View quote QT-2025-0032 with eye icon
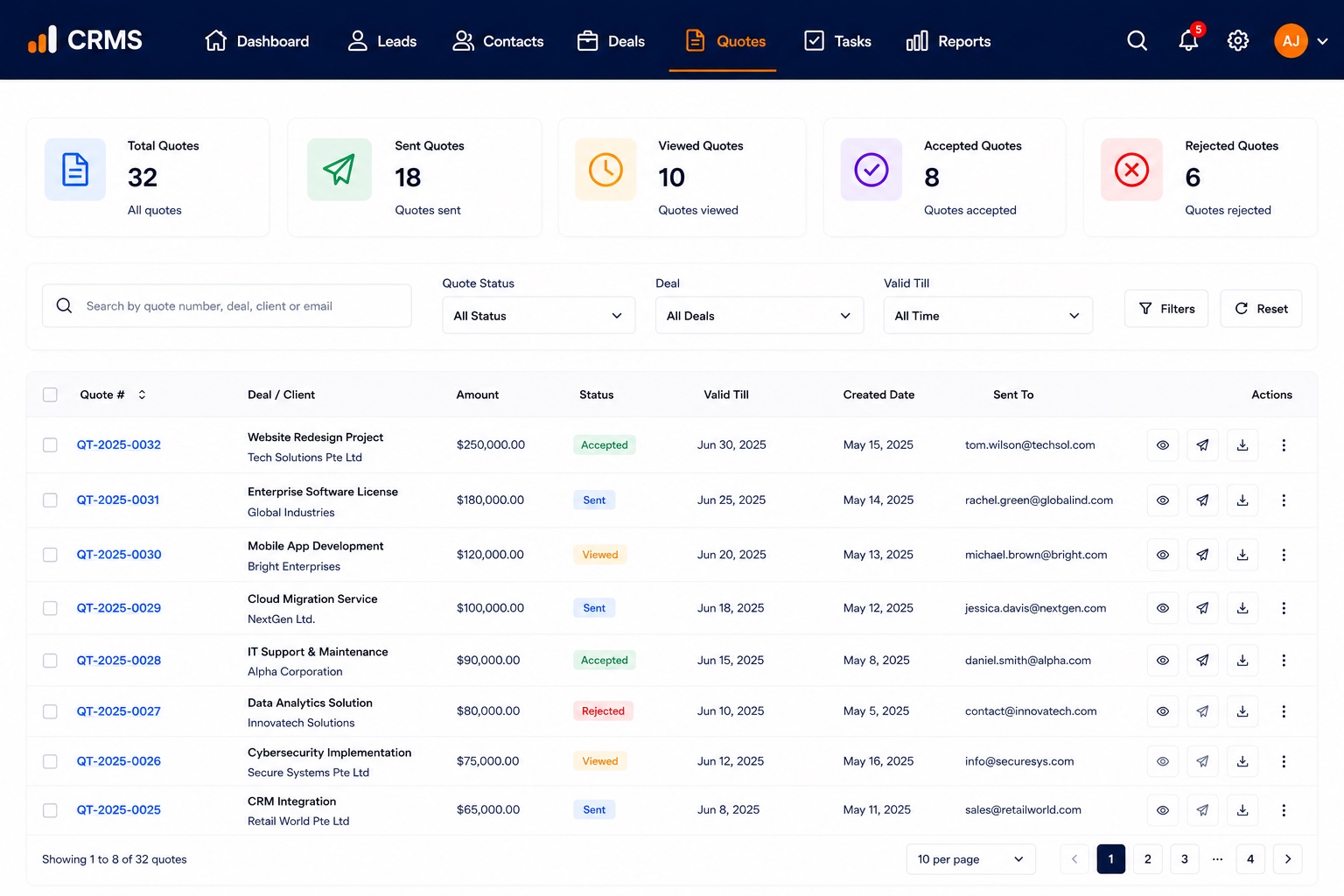The width and height of the screenshot is (1344, 896). pyautogui.click(x=1162, y=445)
